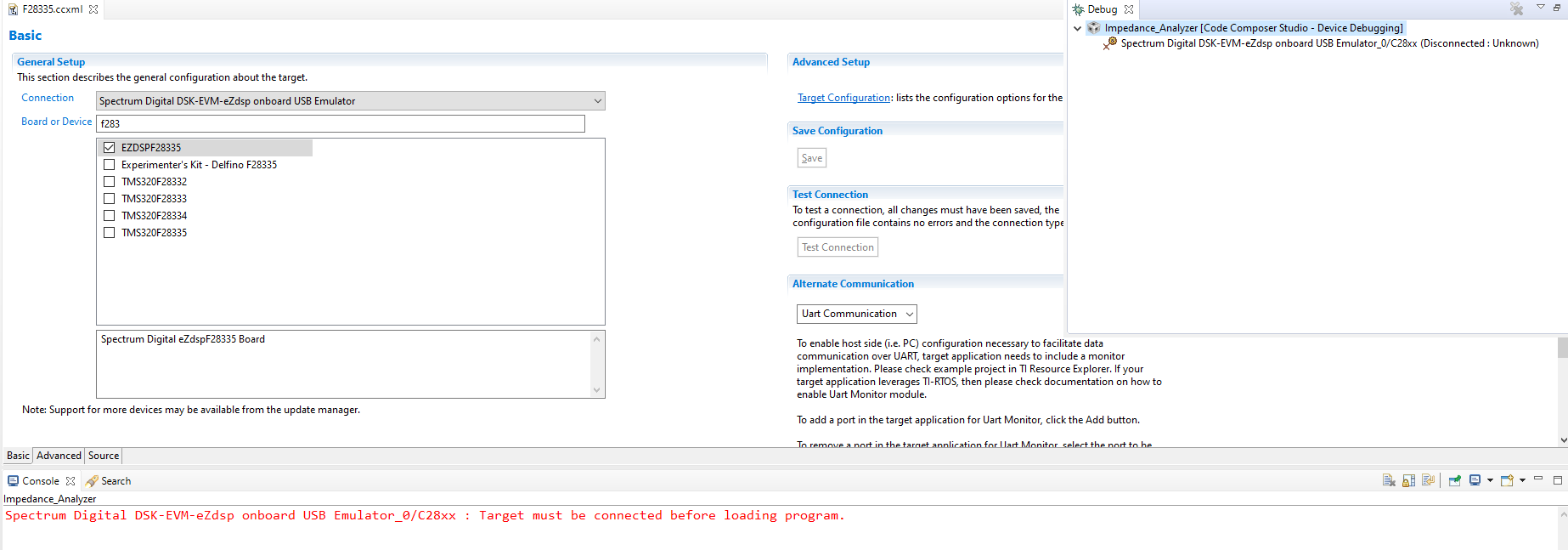Uncheck the EZDSPF28335 board checkbox

[x=109, y=147]
